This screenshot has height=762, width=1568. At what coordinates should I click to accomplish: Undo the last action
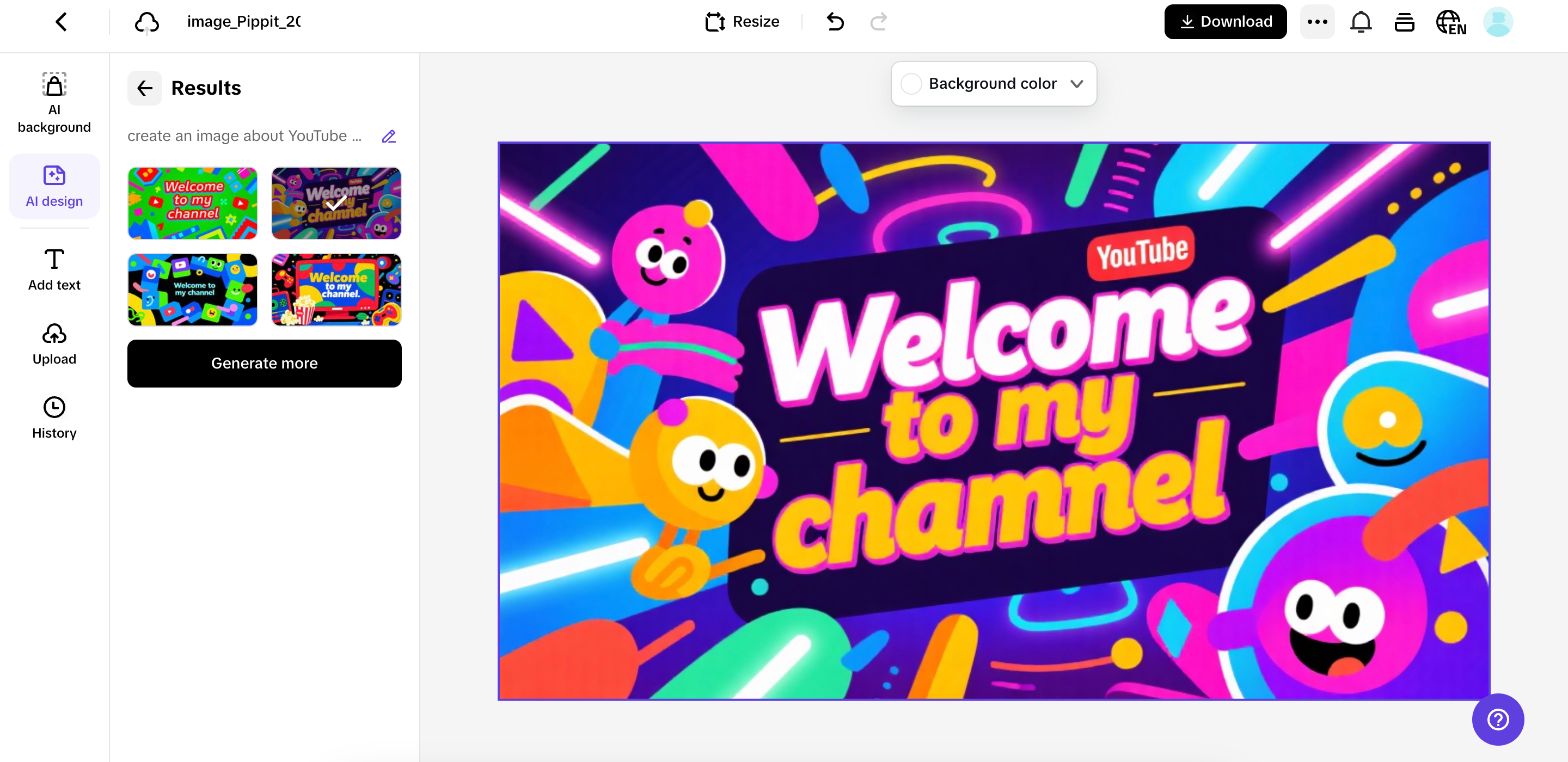[x=835, y=22]
